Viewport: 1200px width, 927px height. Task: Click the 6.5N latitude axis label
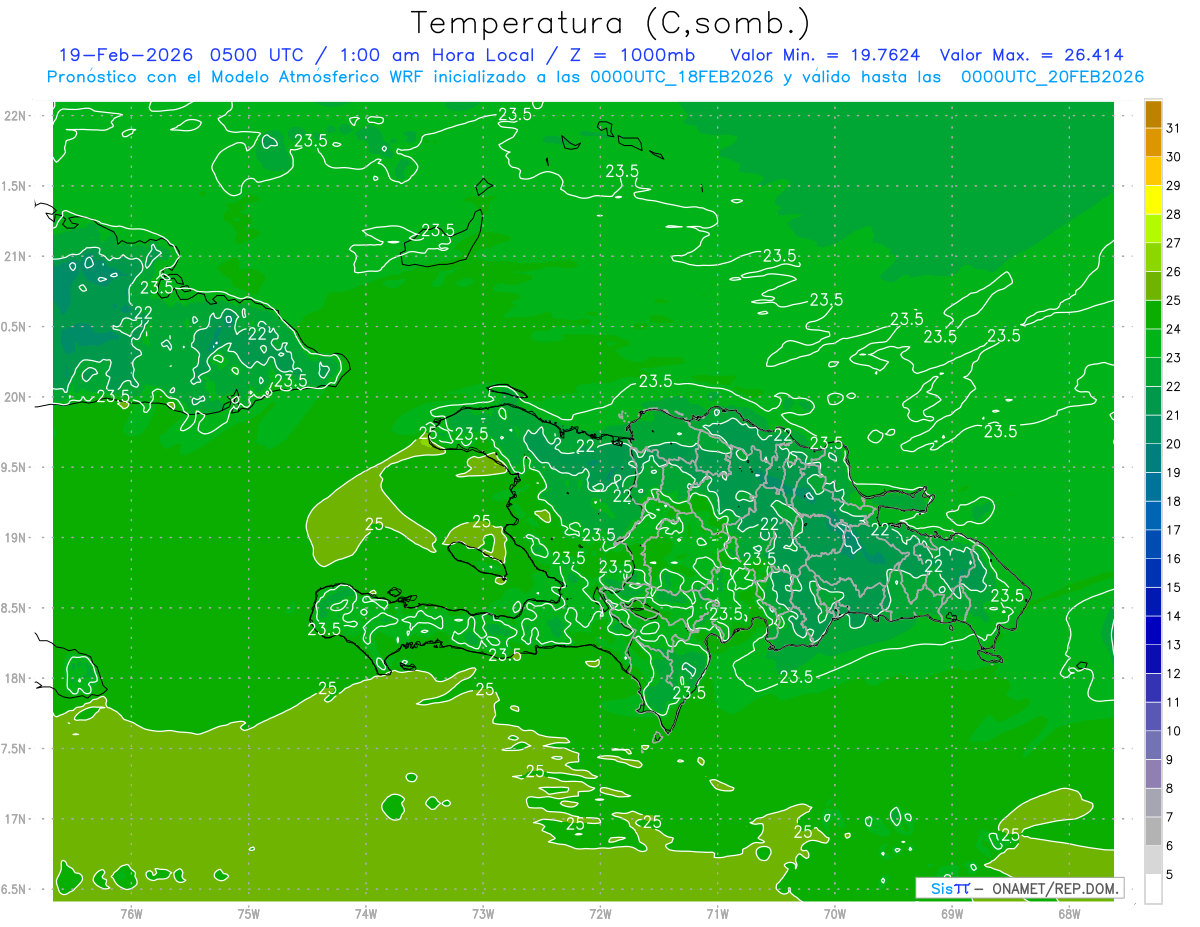[15, 889]
